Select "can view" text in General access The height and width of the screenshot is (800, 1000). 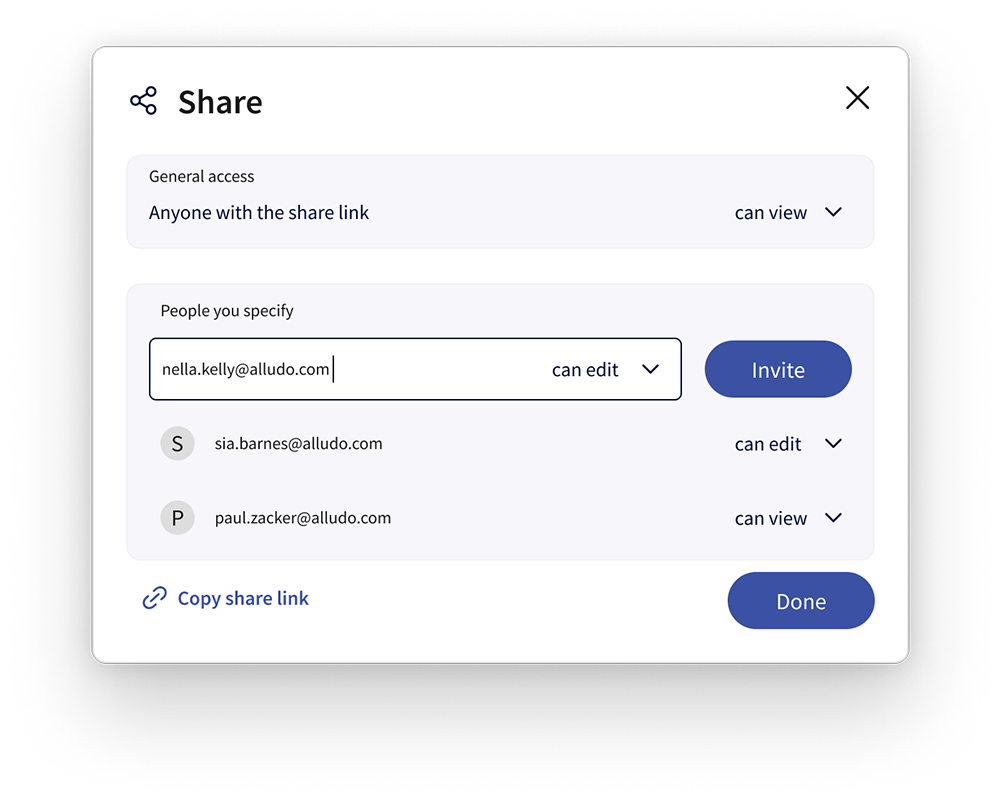(x=770, y=212)
